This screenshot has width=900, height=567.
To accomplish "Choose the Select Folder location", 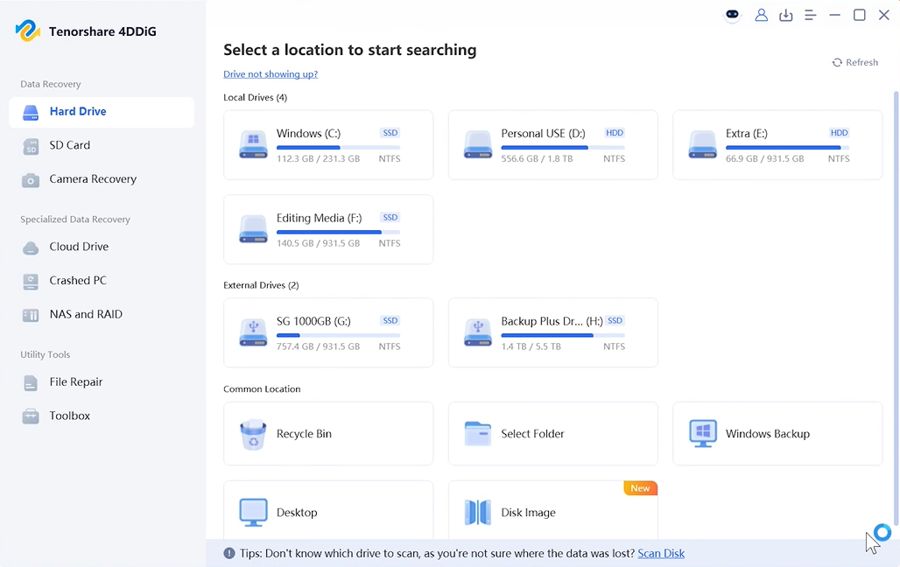I will tap(553, 434).
